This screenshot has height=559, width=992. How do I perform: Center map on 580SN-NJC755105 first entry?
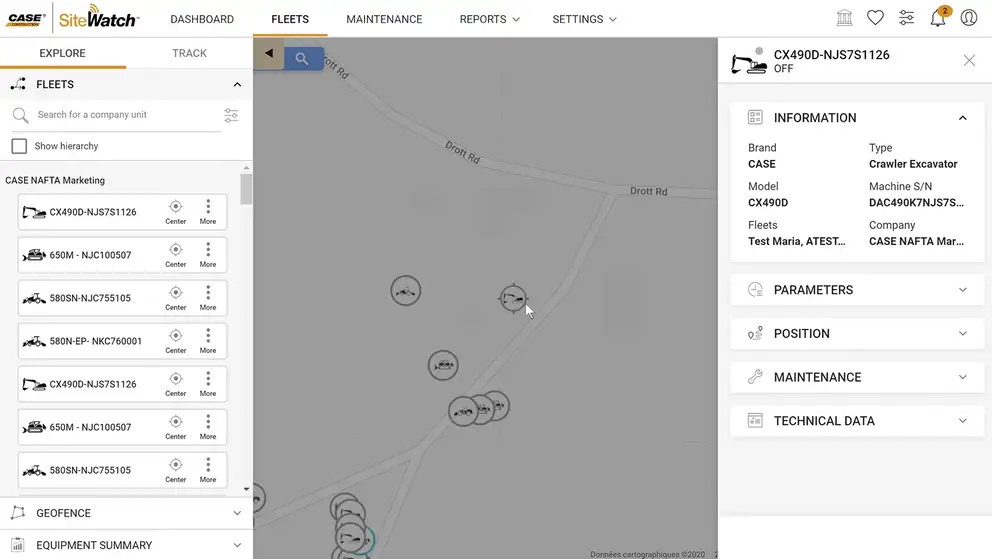(x=176, y=298)
